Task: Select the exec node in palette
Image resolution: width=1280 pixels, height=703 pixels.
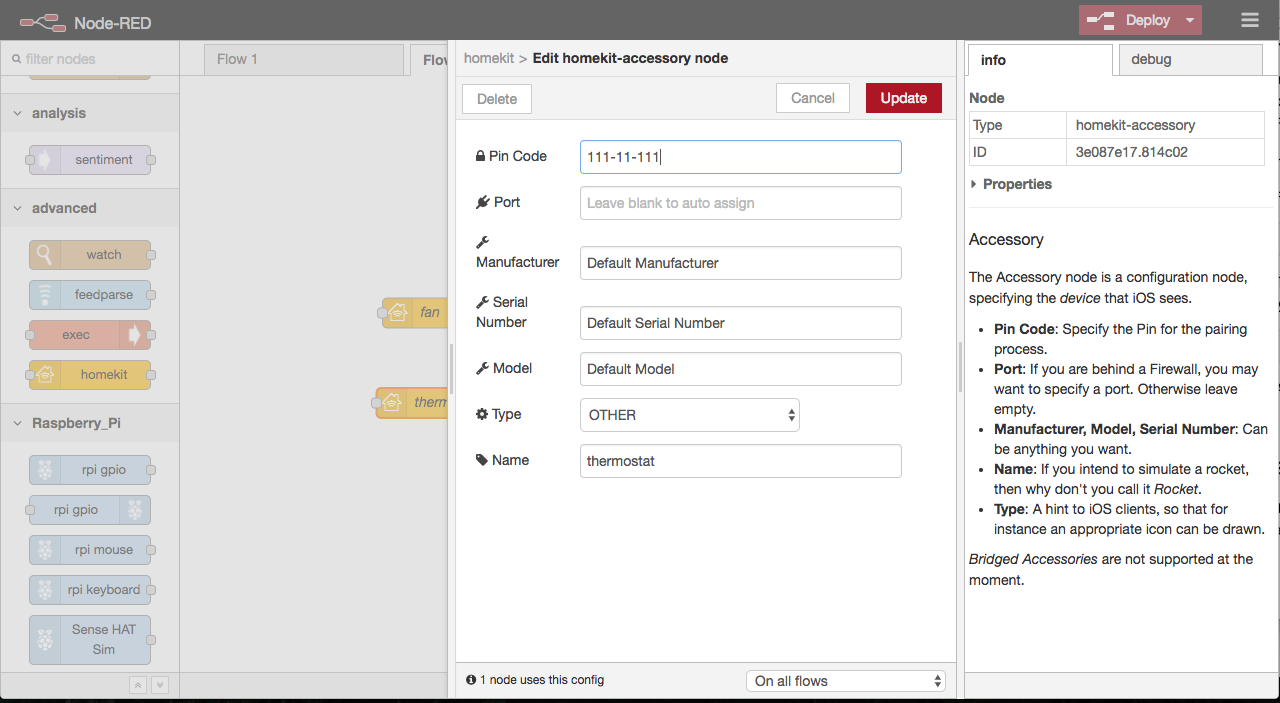Action: [90, 335]
